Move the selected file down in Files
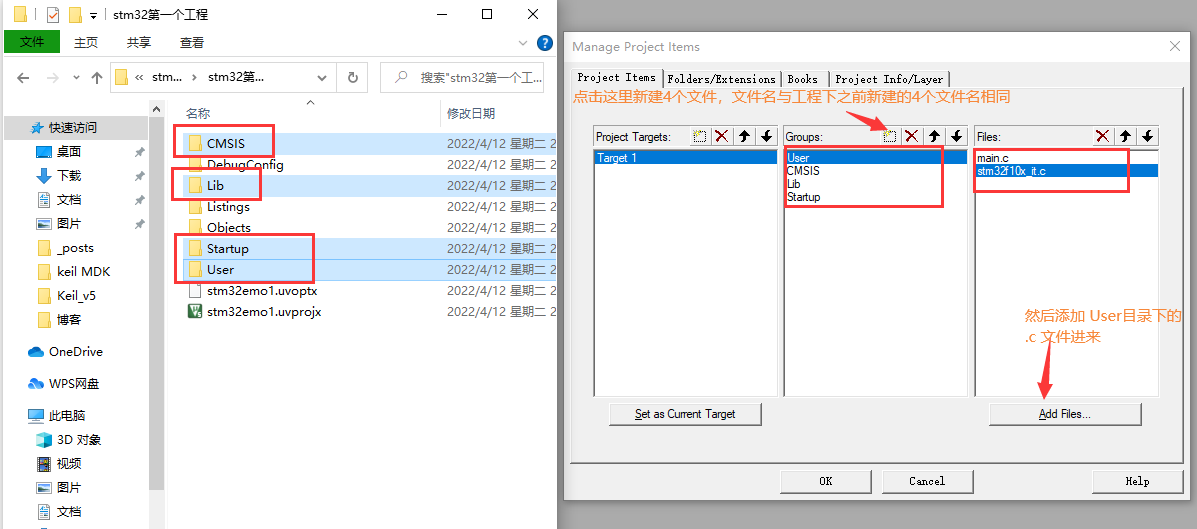Viewport: 1197px width, 529px height. [x=1149, y=136]
